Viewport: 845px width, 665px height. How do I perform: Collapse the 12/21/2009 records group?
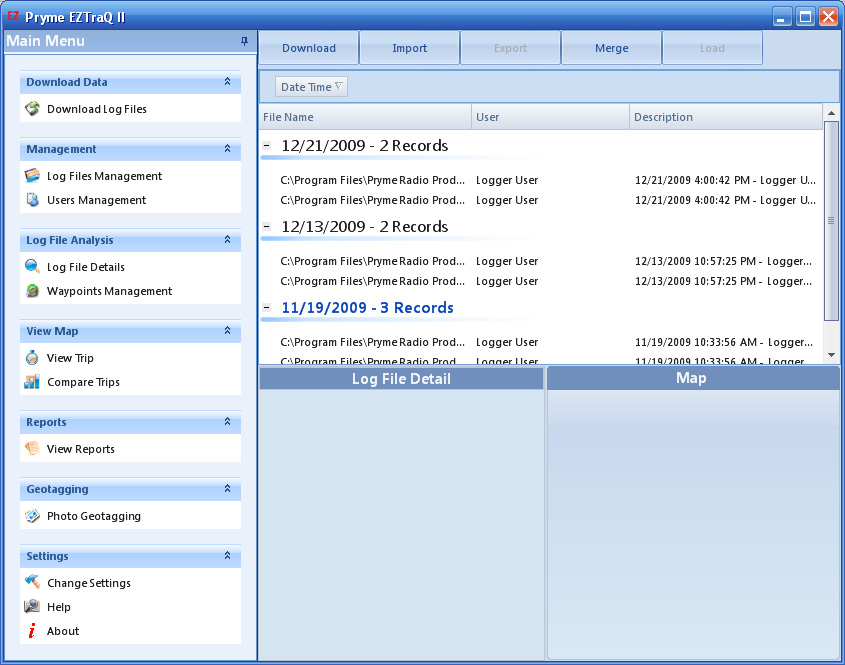click(x=266, y=146)
